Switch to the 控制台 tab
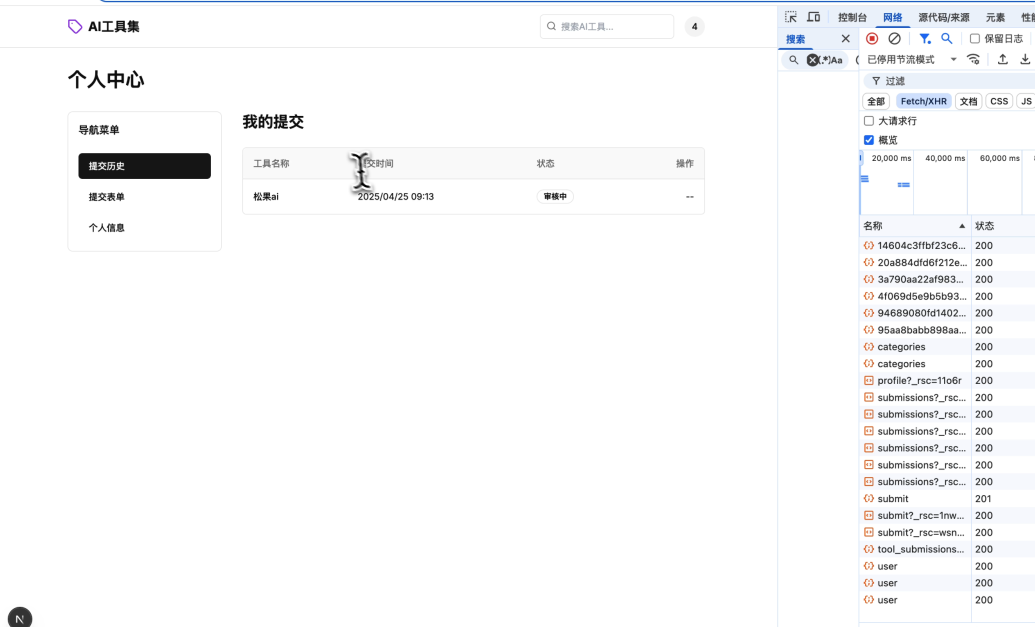The width and height of the screenshot is (1035, 627). [852, 17]
